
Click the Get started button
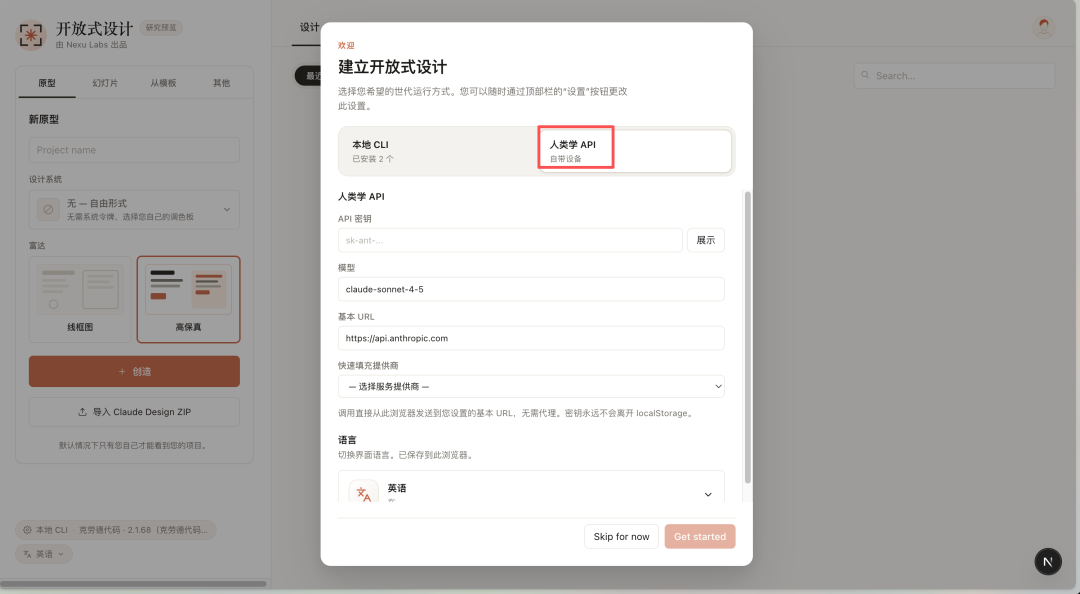tap(700, 537)
